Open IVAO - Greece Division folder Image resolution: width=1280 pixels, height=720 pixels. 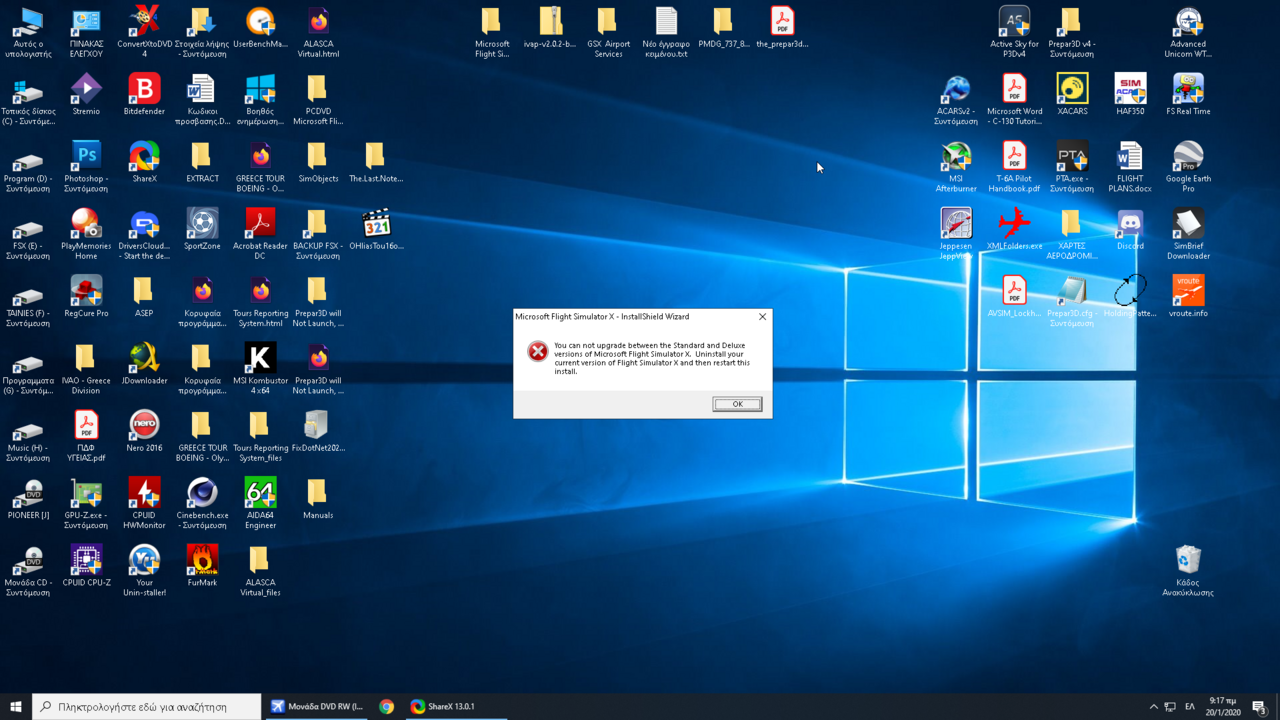click(86, 368)
